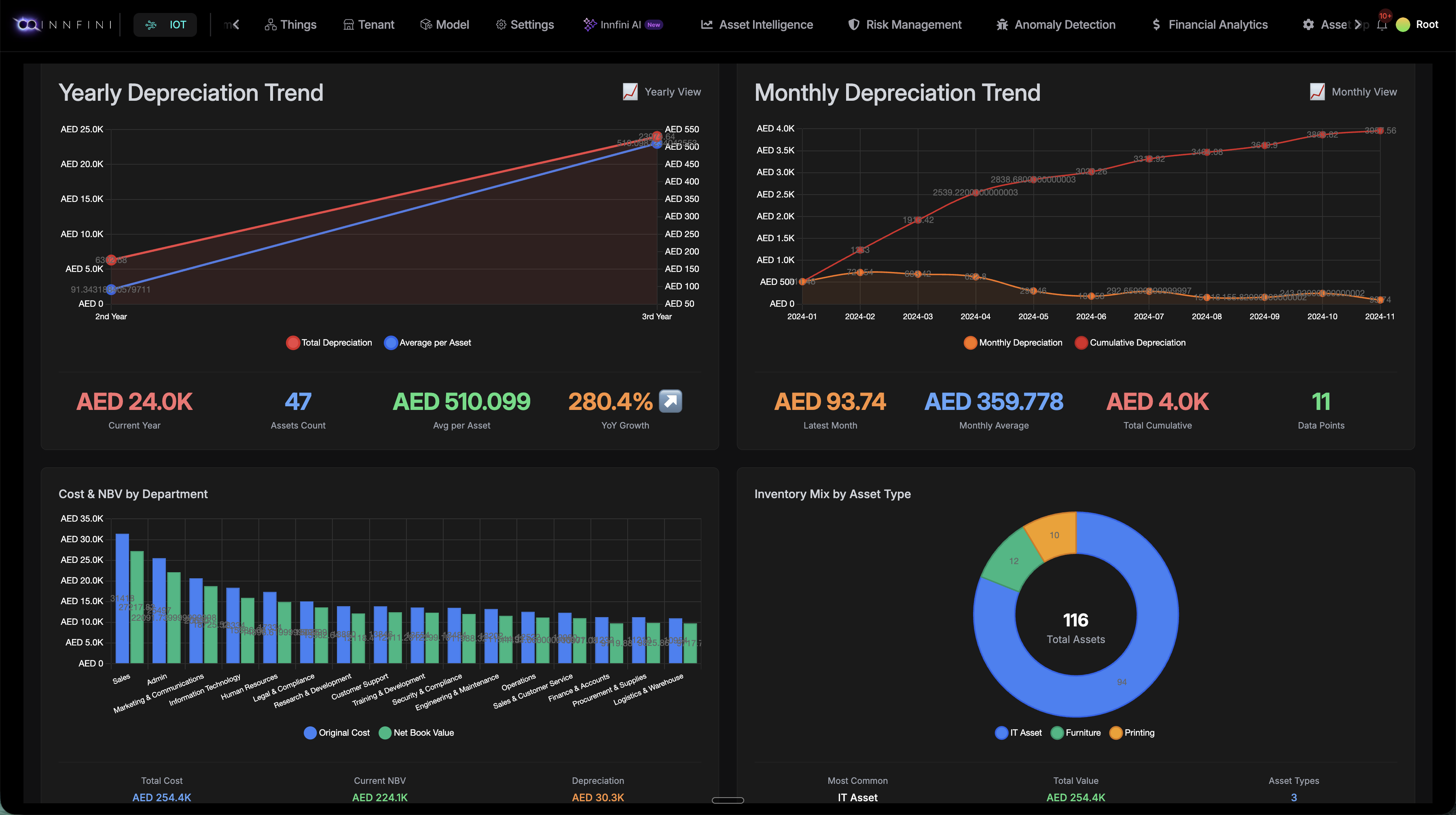1456x815 pixels.
Task: Click the AED 24.0K Current Year value
Action: tap(135, 401)
